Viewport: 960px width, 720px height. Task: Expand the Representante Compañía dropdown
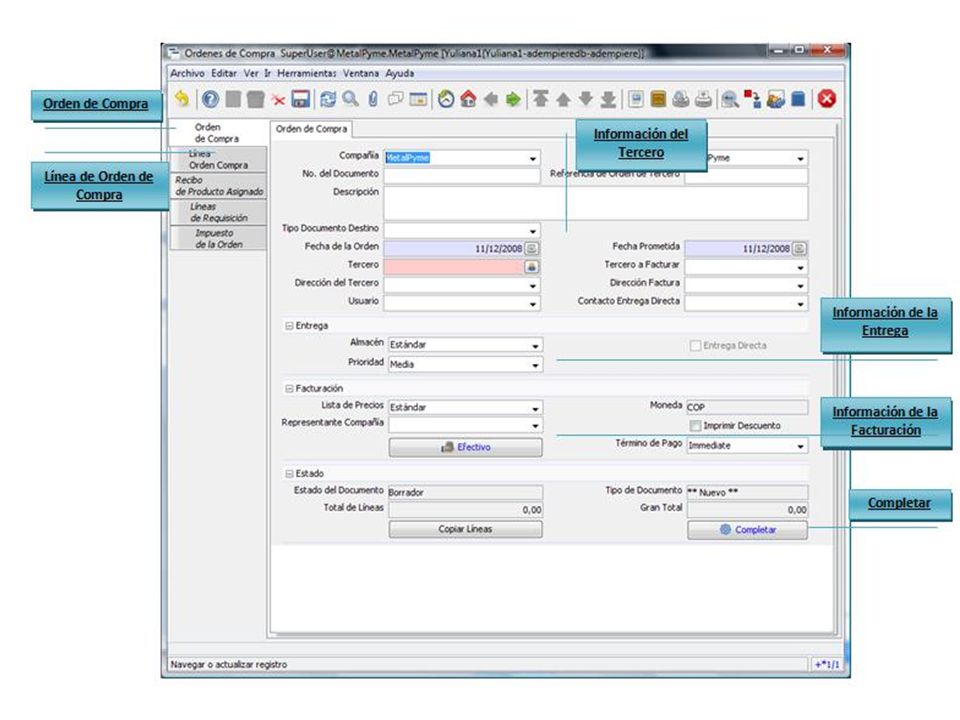coord(535,426)
